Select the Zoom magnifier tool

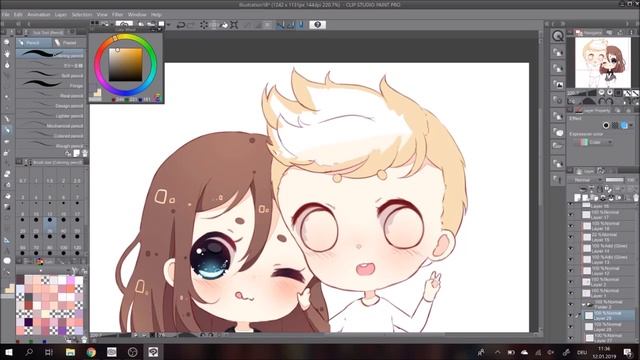tap(7, 42)
